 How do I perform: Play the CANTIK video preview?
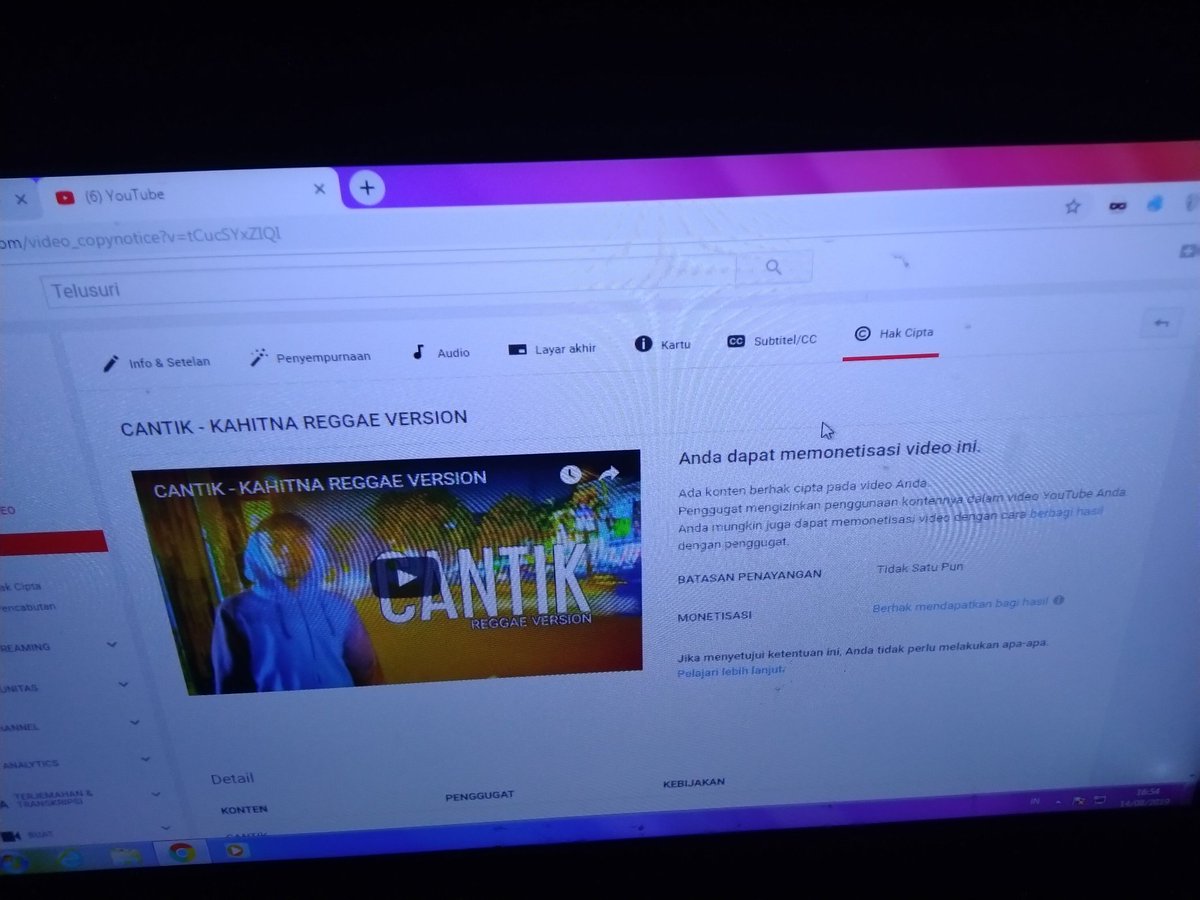coord(403,577)
